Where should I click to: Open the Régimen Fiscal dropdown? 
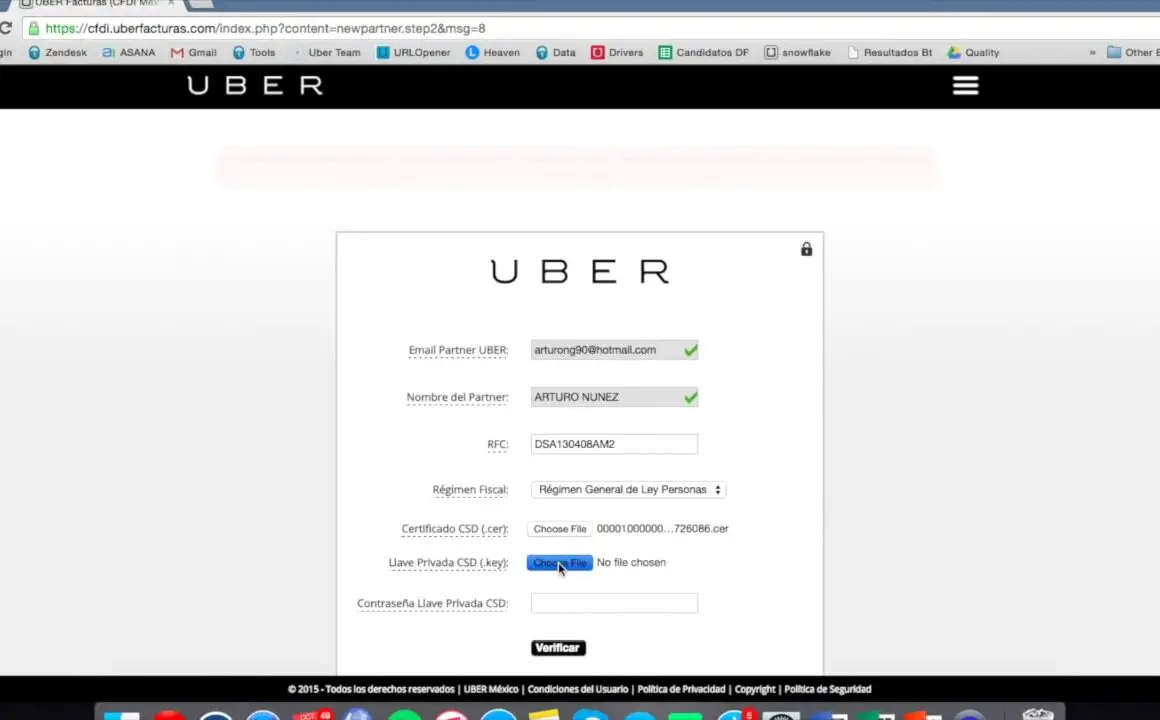(x=628, y=490)
